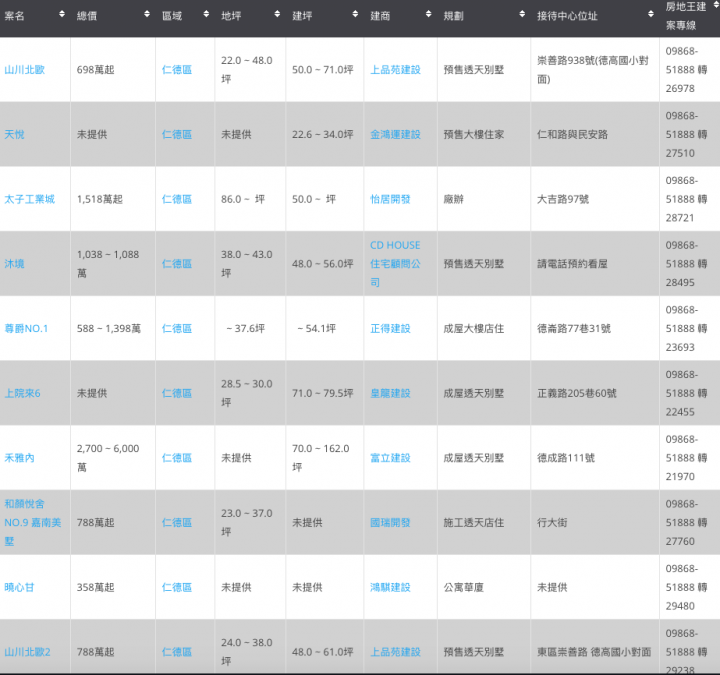Click the 案名 column header
The width and height of the screenshot is (720, 675).
pyautogui.click(x=14, y=16)
